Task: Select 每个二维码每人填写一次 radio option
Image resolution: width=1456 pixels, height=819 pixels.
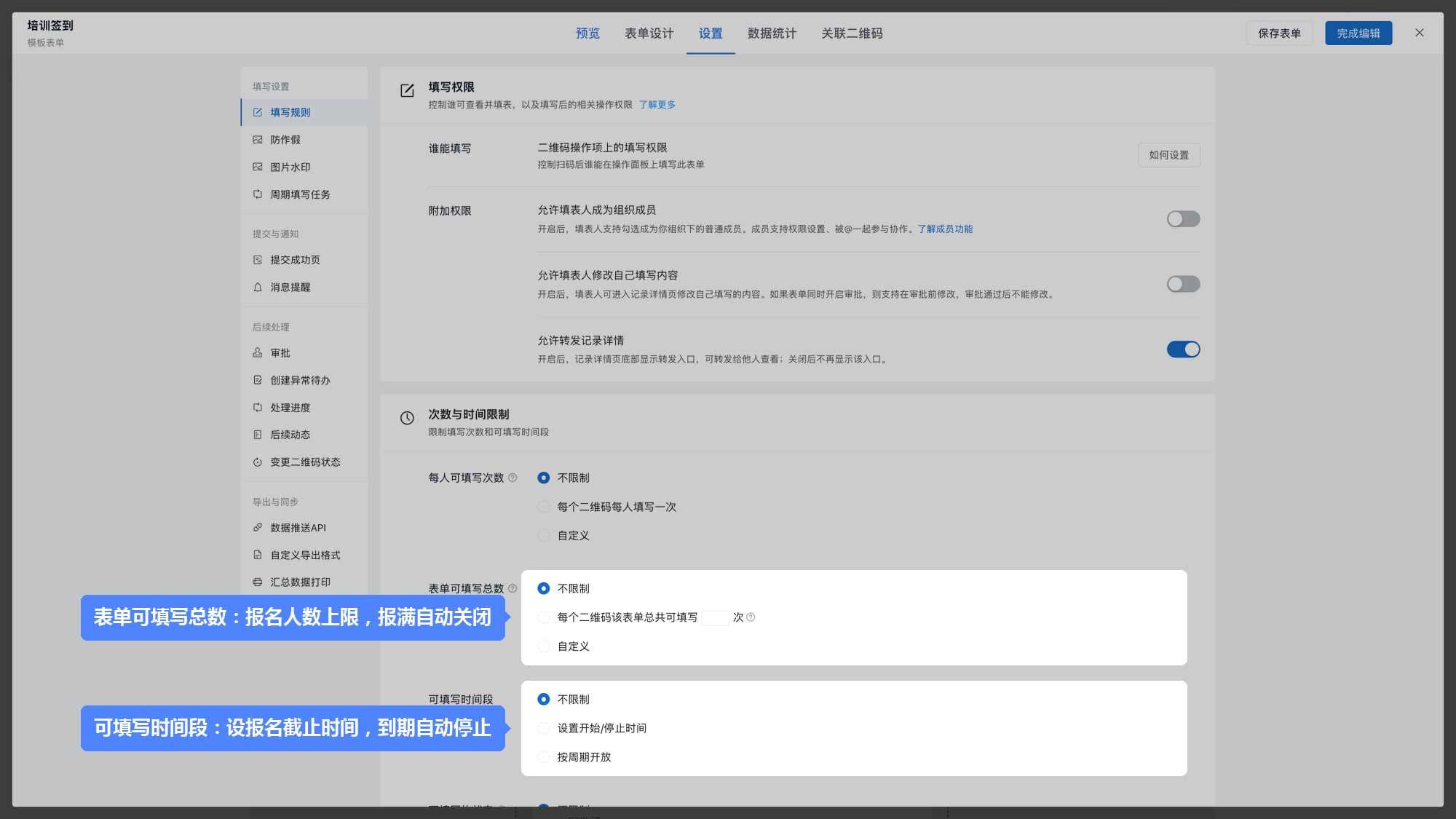Action: [x=544, y=507]
